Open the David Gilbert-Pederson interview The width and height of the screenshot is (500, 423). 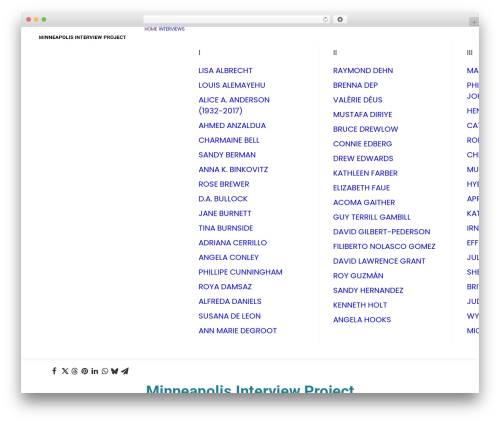[x=382, y=232]
